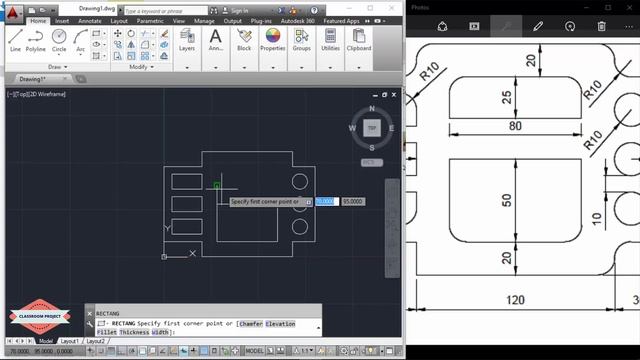The width and height of the screenshot is (640, 360).
Task: Click the Help question mark icon
Action: (314, 11)
